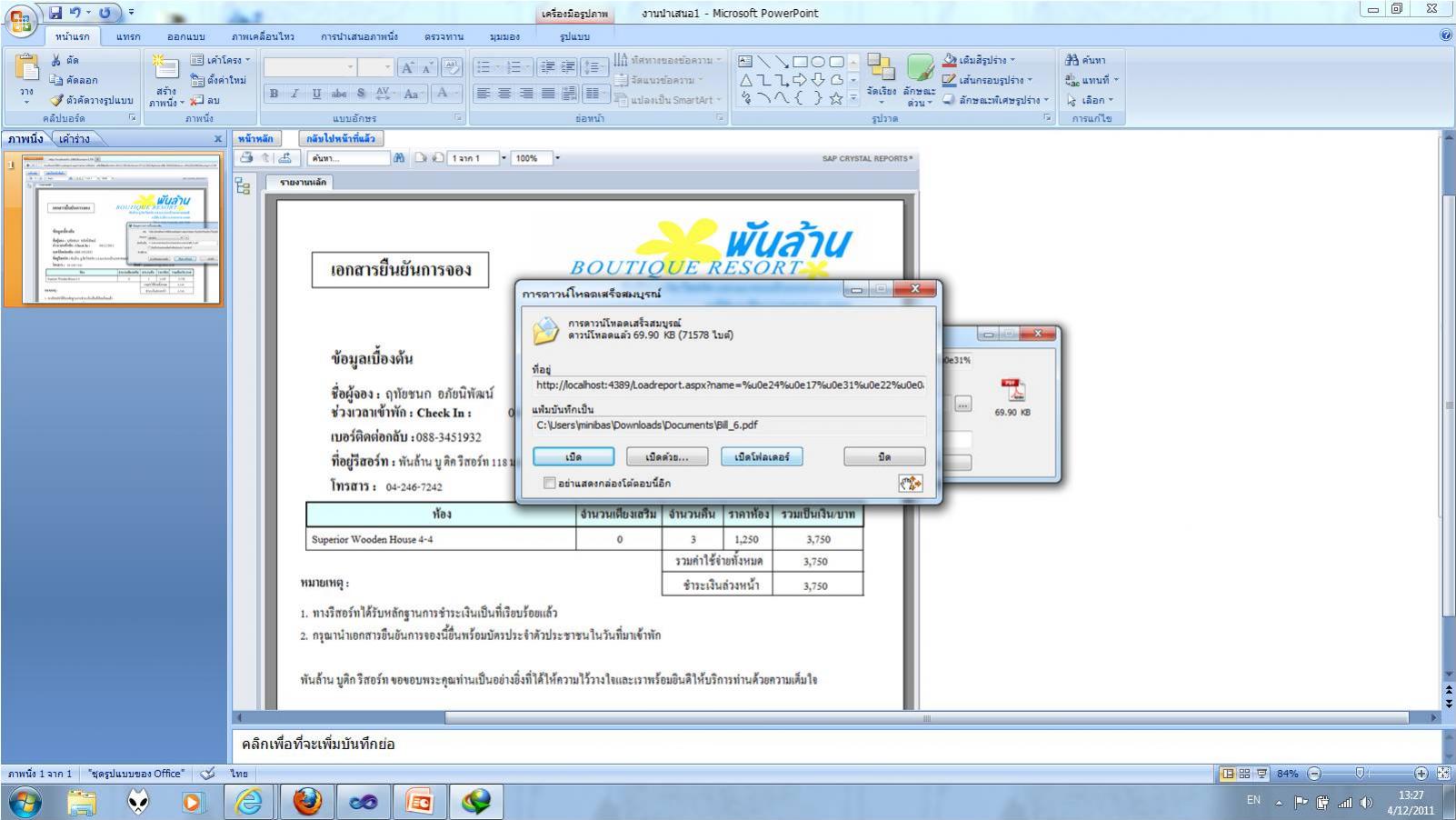
Task: Reset slide layout with ตั้งค่าใหม่
Action: point(218,80)
